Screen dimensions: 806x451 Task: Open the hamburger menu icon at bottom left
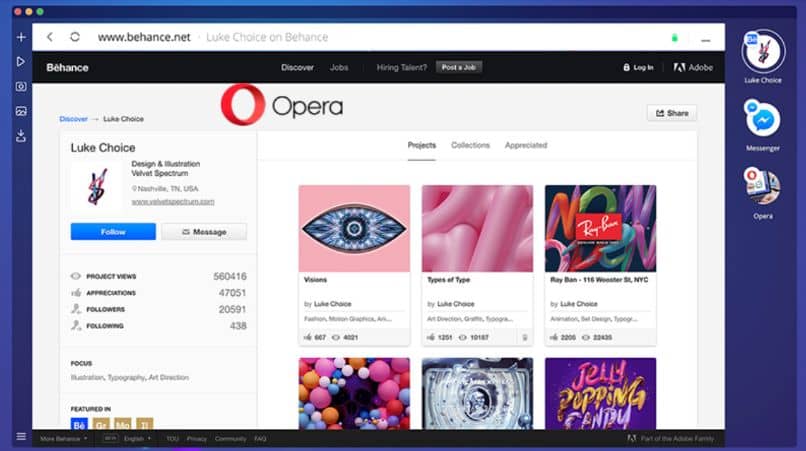[21, 437]
